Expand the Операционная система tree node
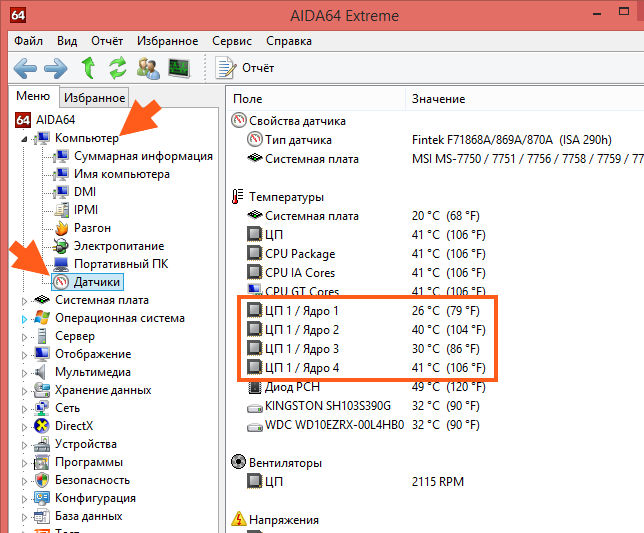This screenshot has width=644, height=533. click(x=24, y=319)
